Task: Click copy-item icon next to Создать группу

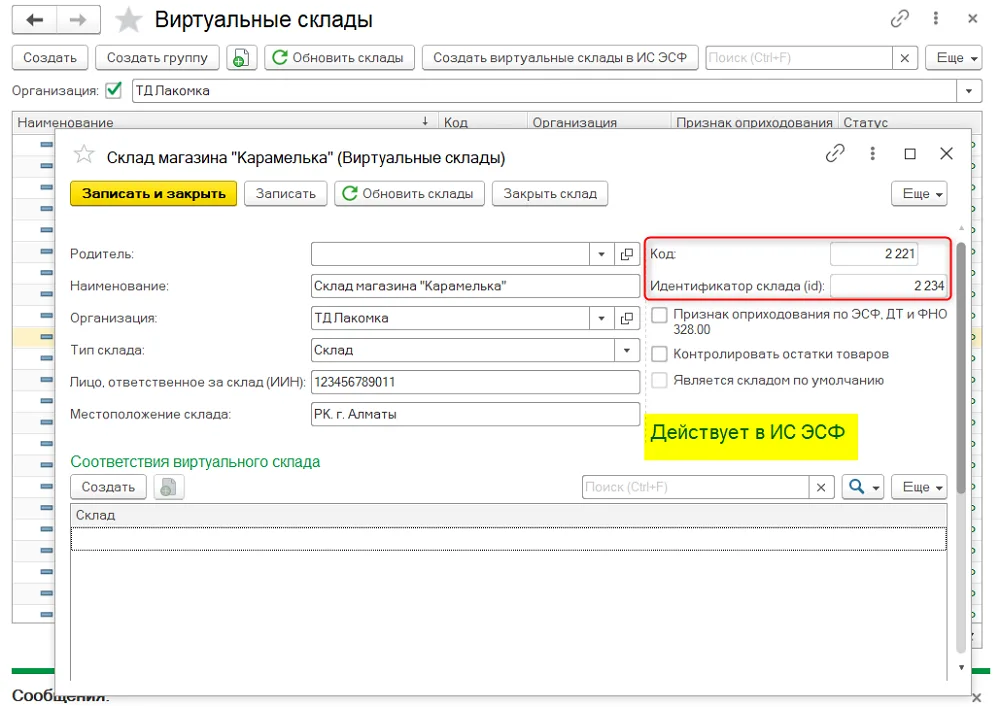Action: point(241,57)
